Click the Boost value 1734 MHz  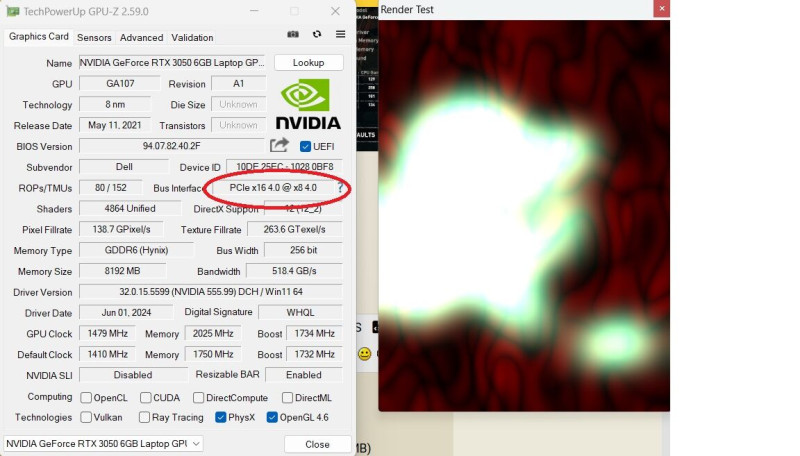[314, 334]
